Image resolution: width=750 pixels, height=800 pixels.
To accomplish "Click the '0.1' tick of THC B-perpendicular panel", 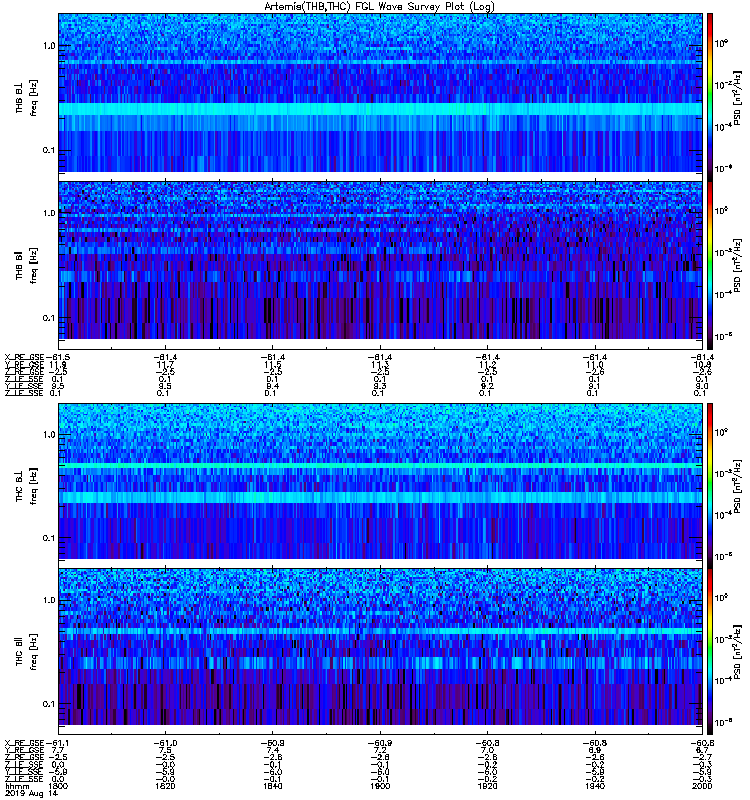I will (x=49, y=538).
